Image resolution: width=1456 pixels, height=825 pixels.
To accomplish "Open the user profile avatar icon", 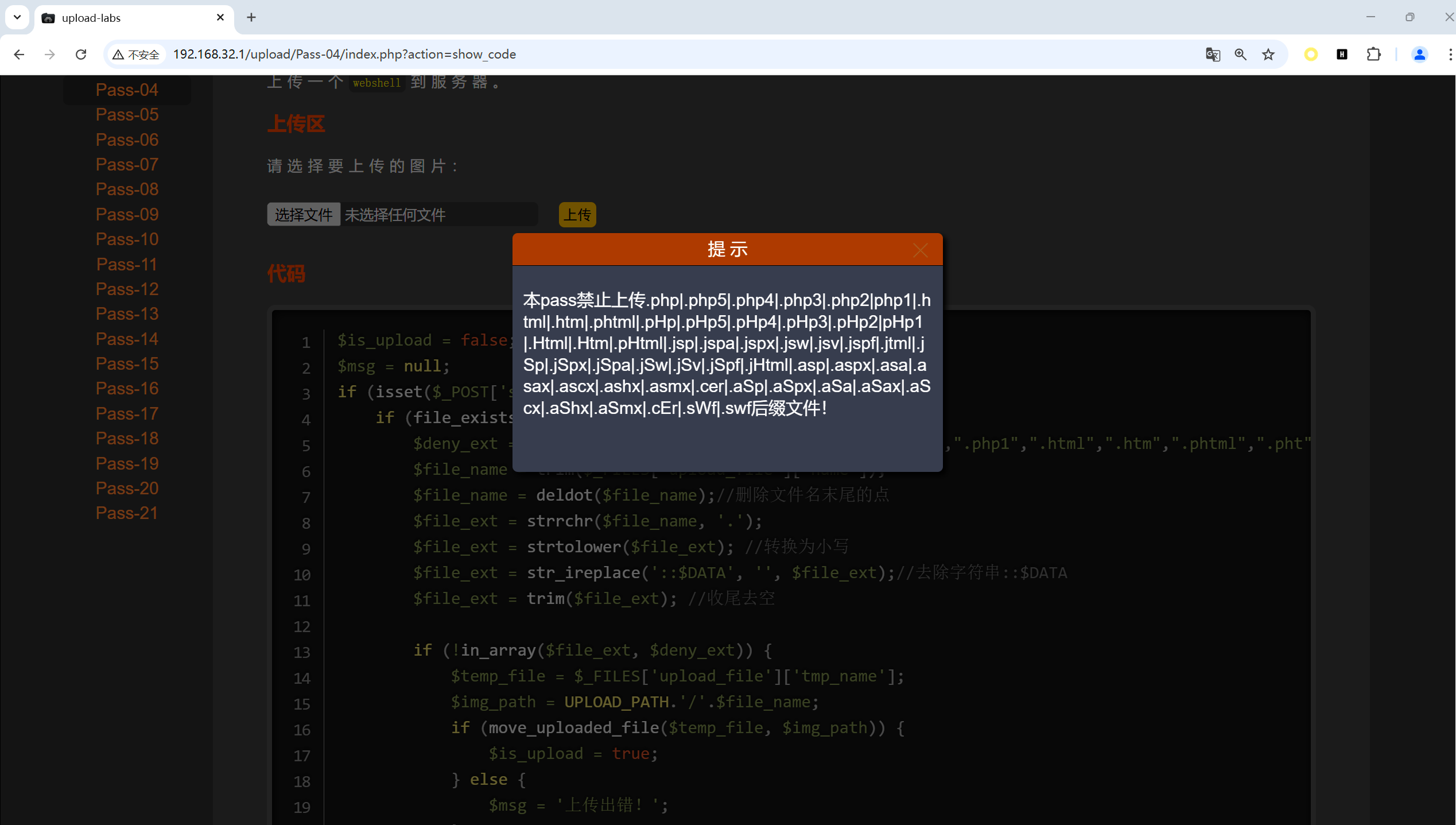I will coord(1419,55).
